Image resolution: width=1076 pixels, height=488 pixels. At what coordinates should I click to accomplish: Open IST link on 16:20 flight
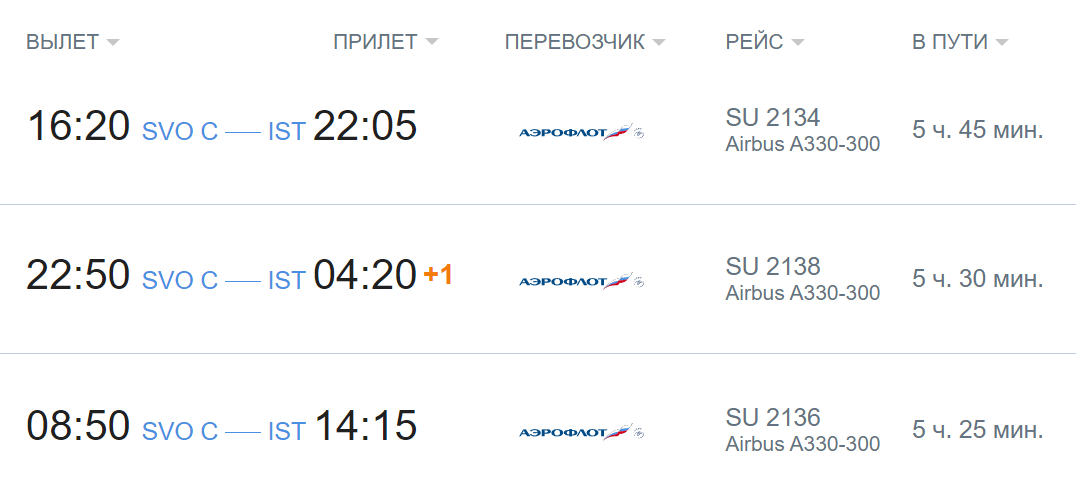(x=286, y=131)
